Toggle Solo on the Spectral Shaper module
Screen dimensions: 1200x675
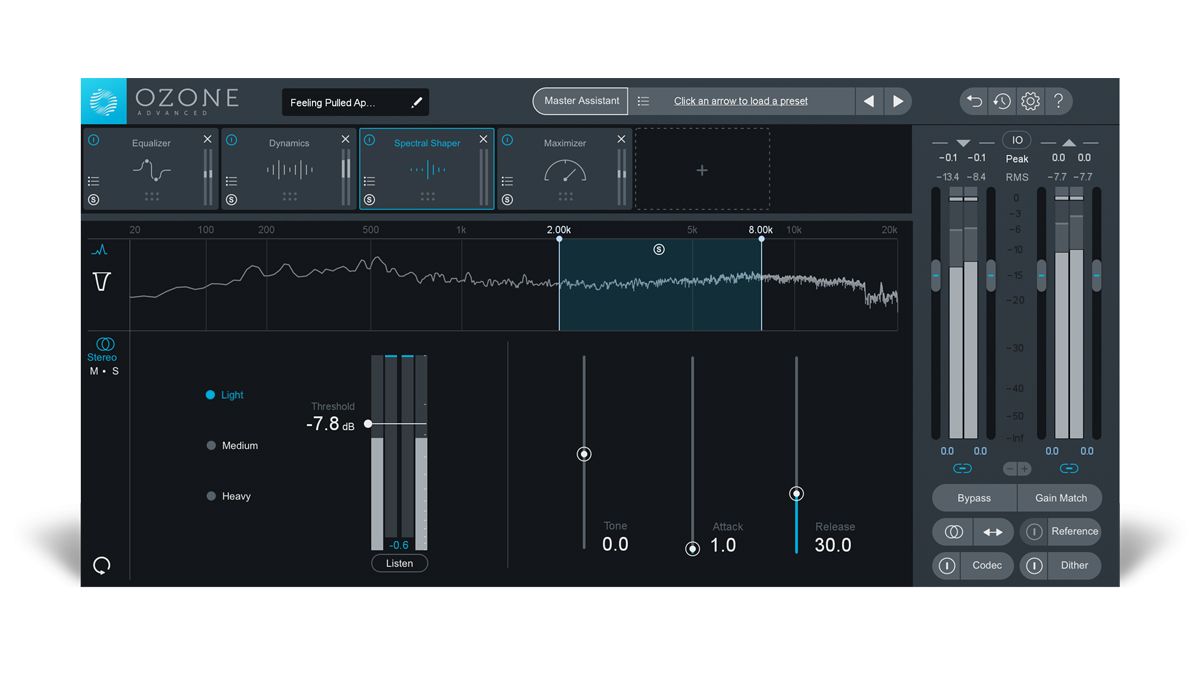369,200
